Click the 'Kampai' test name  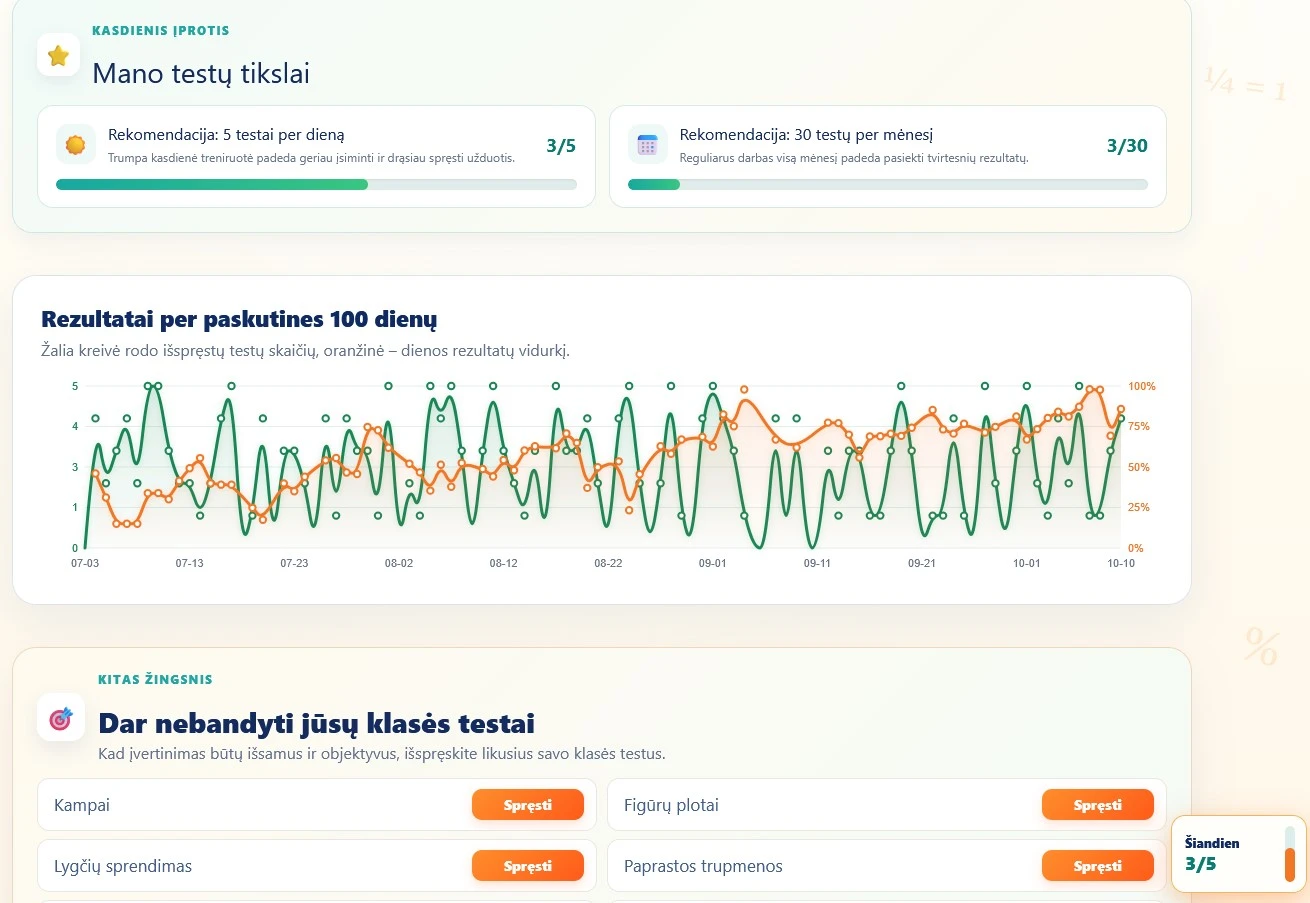pyautogui.click(x=82, y=806)
